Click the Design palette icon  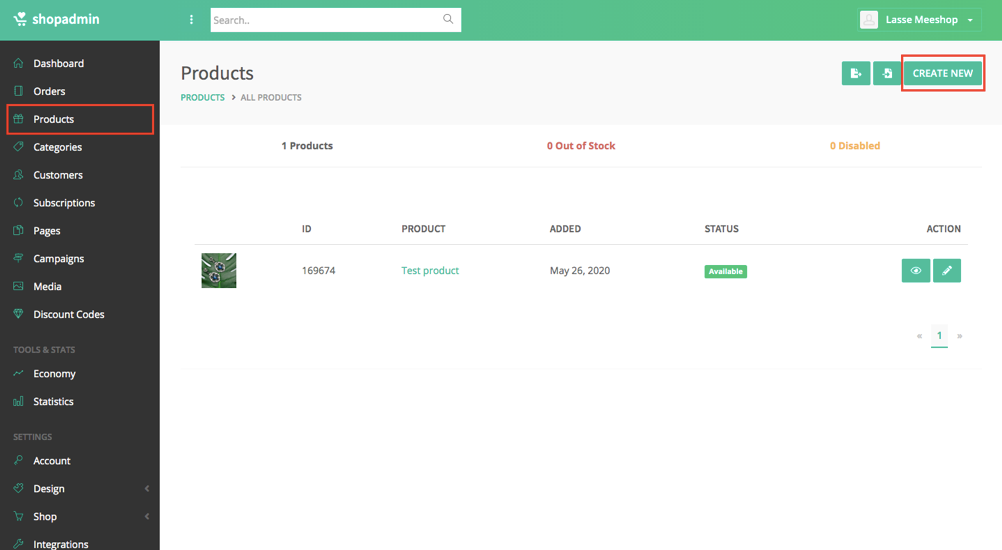pyautogui.click(x=19, y=488)
